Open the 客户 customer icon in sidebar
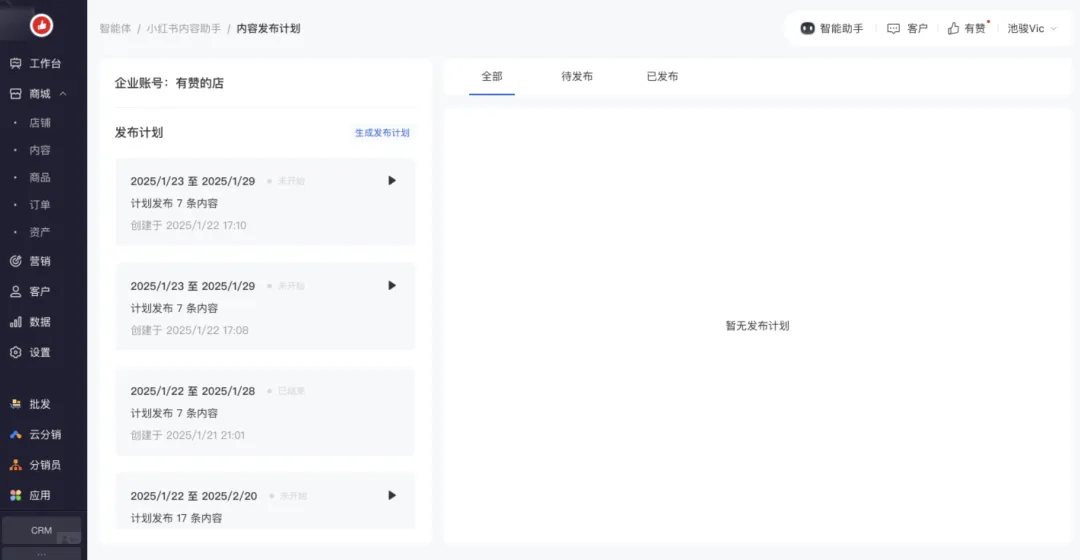 coord(16,292)
